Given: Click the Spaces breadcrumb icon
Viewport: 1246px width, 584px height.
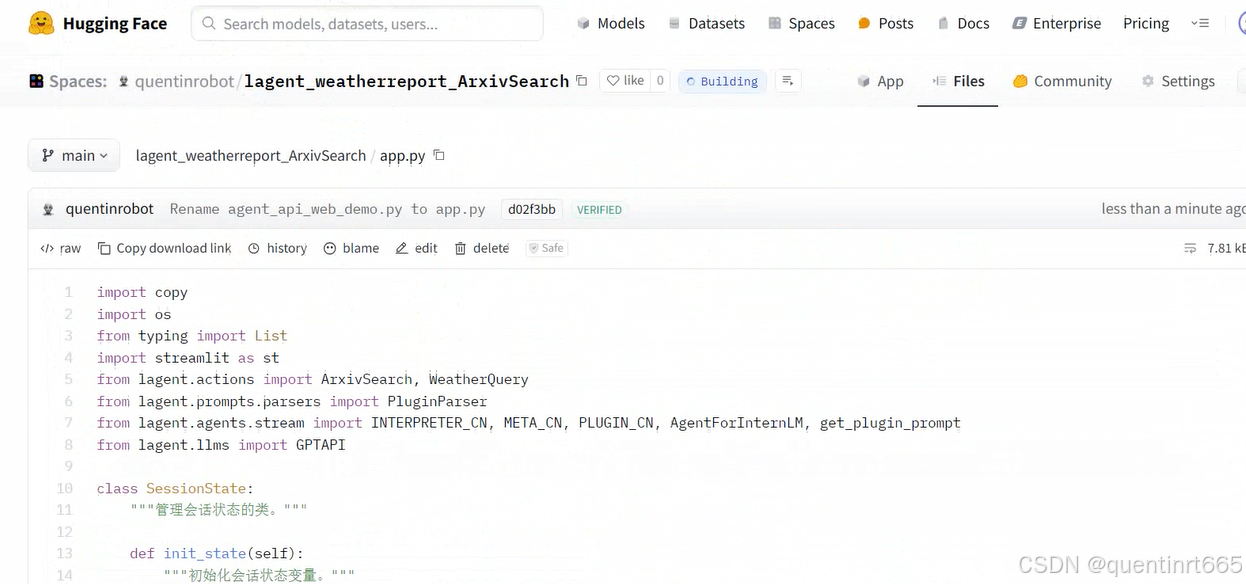Looking at the screenshot, I should coord(36,81).
